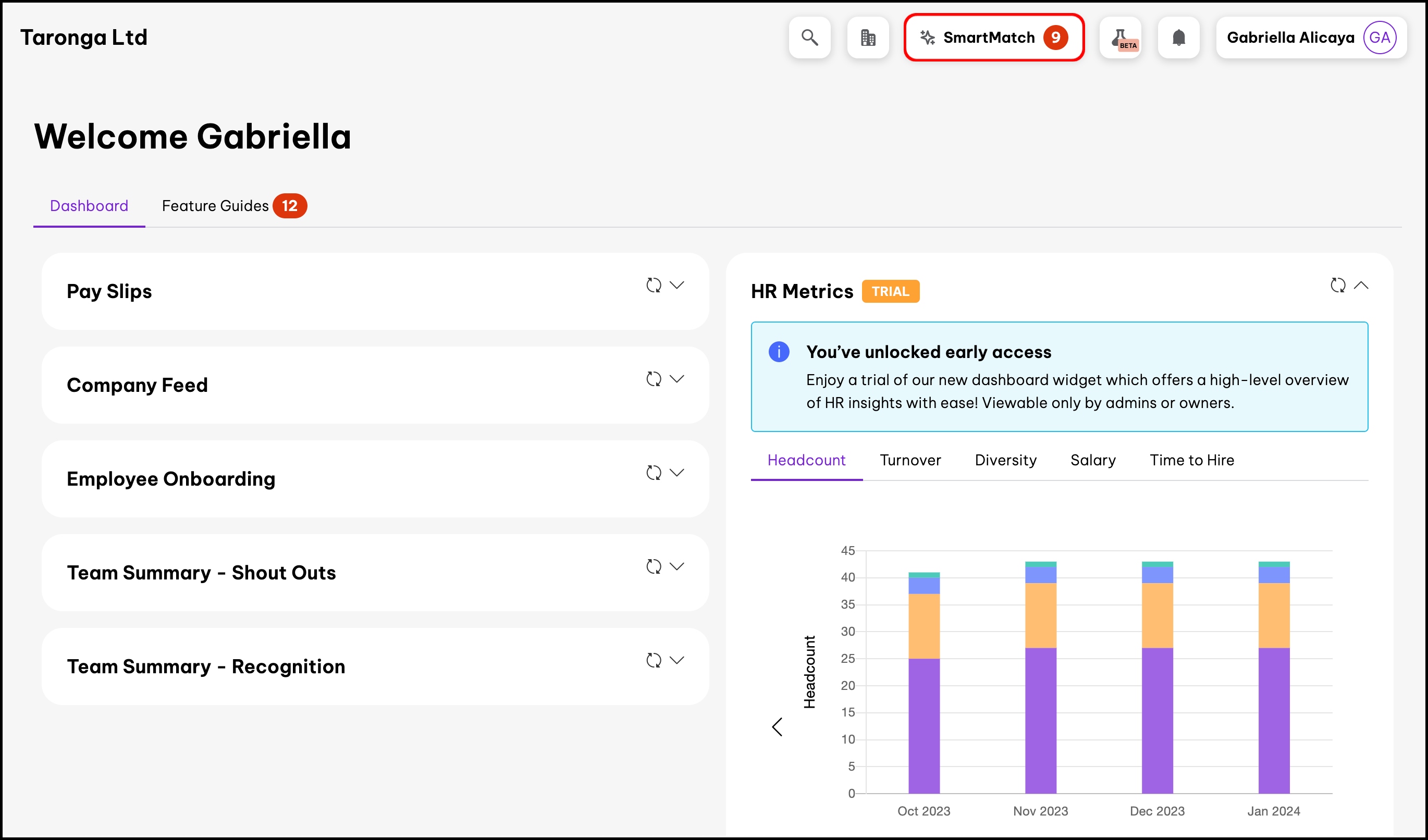Expand the Team Summary - Shout Outs panel
The width and height of the screenshot is (1428, 840).
click(676, 566)
